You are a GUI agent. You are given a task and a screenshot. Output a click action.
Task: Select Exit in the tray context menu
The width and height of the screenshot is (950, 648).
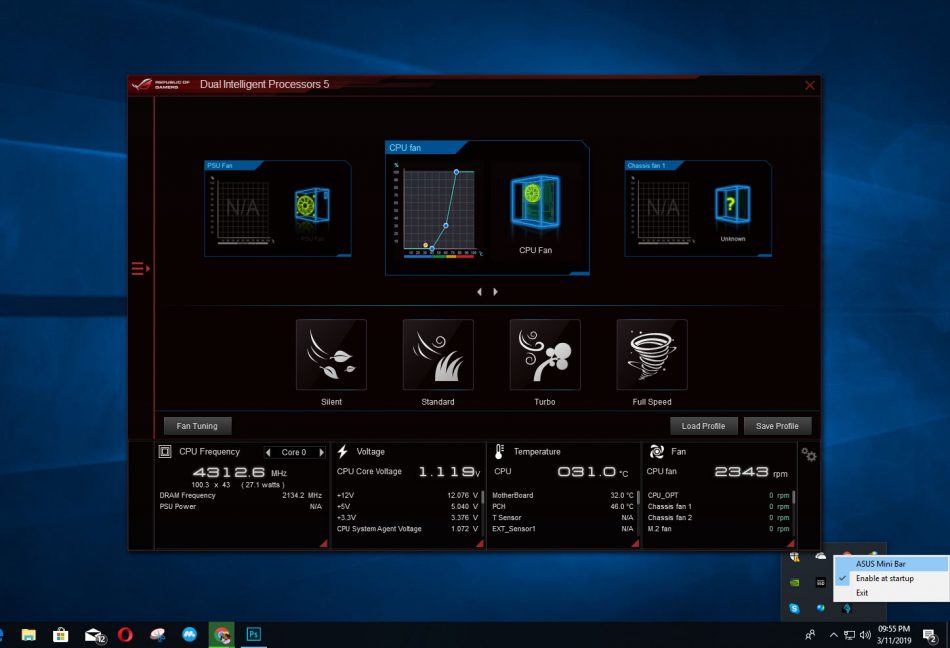[x=862, y=592]
